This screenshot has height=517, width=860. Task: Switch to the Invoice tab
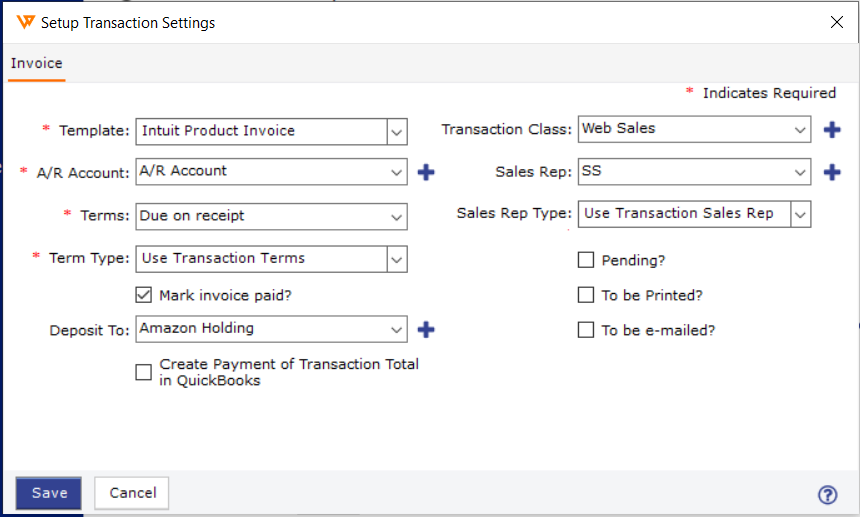[x=37, y=64]
